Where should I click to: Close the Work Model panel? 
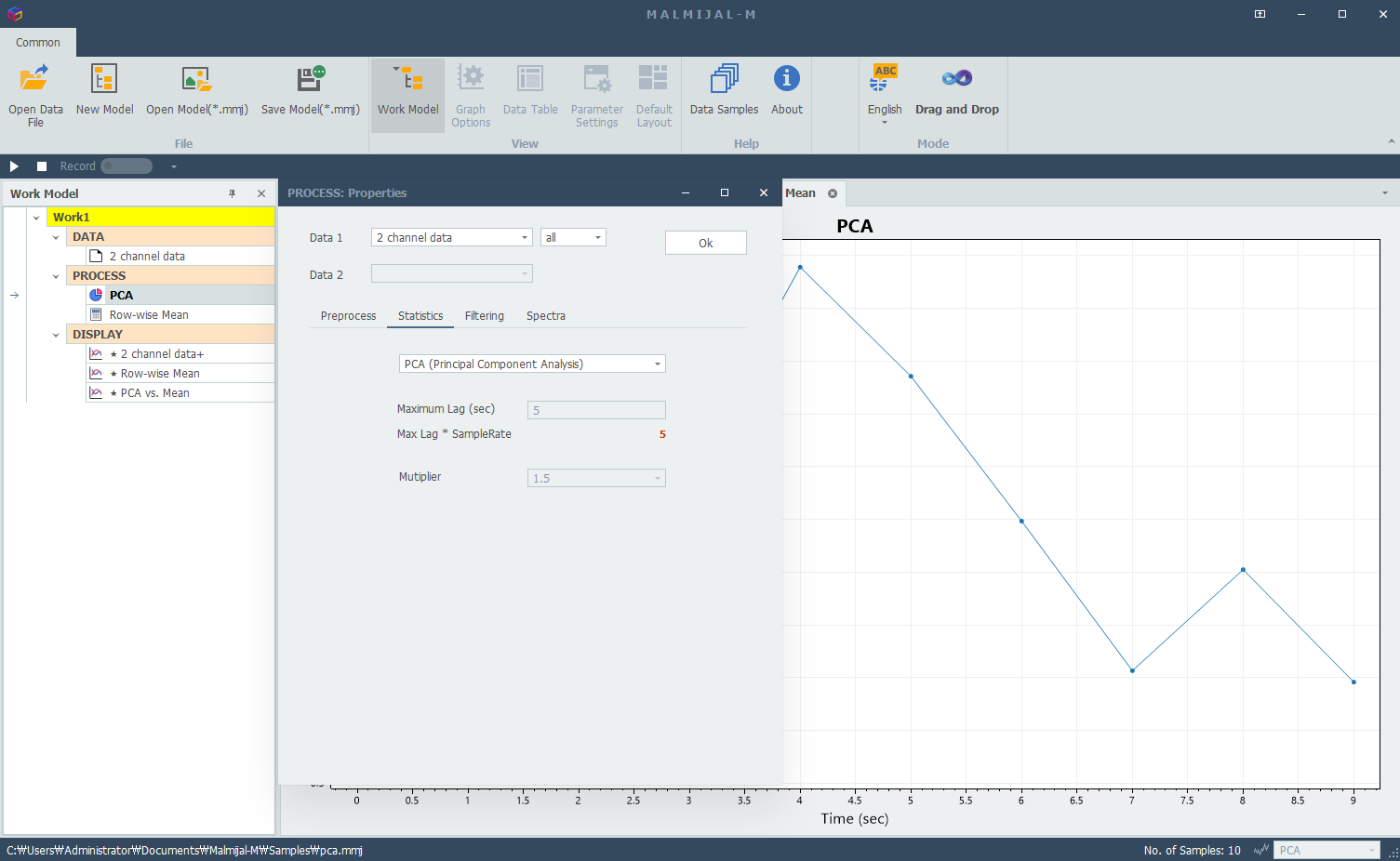click(x=261, y=193)
